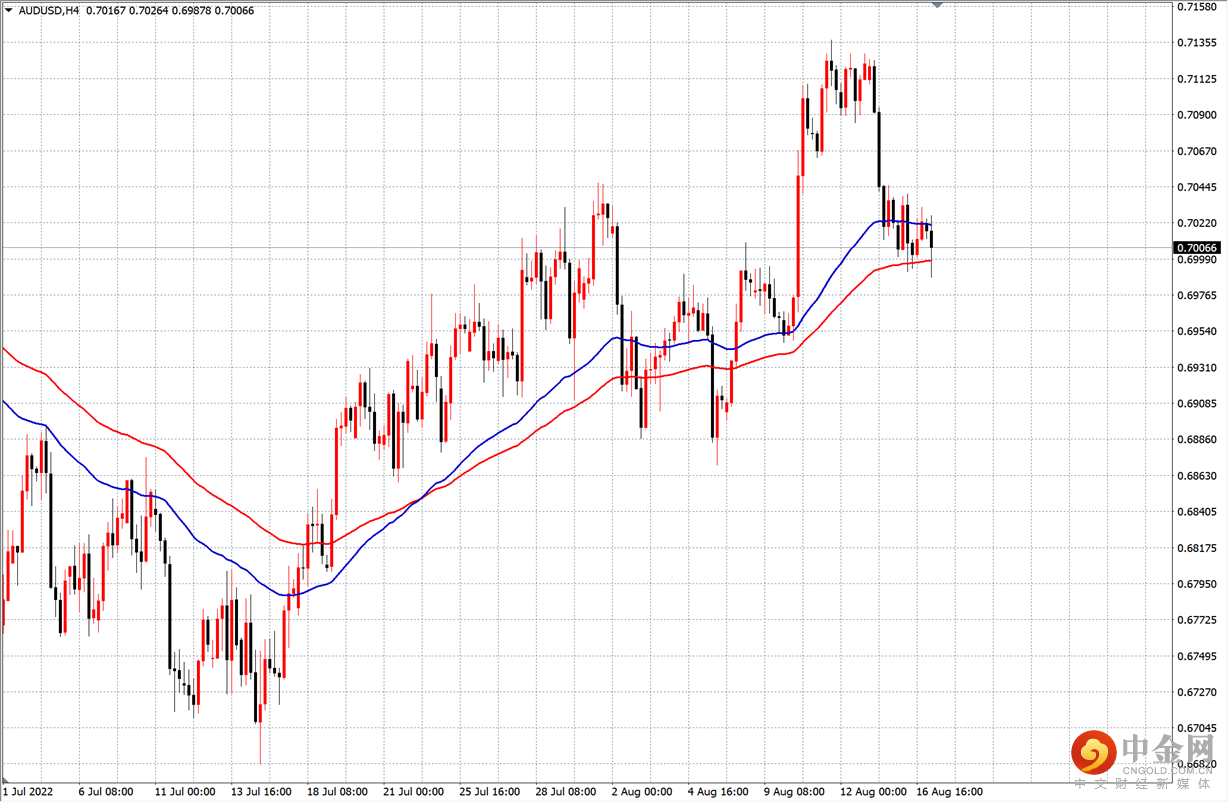
Task: Click the black 0.70066 current price tag
Action: (x=1197, y=247)
